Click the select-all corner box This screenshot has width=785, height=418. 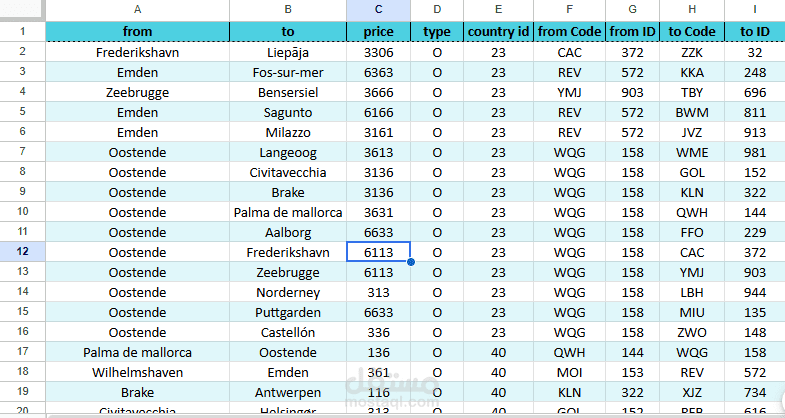point(23,10)
